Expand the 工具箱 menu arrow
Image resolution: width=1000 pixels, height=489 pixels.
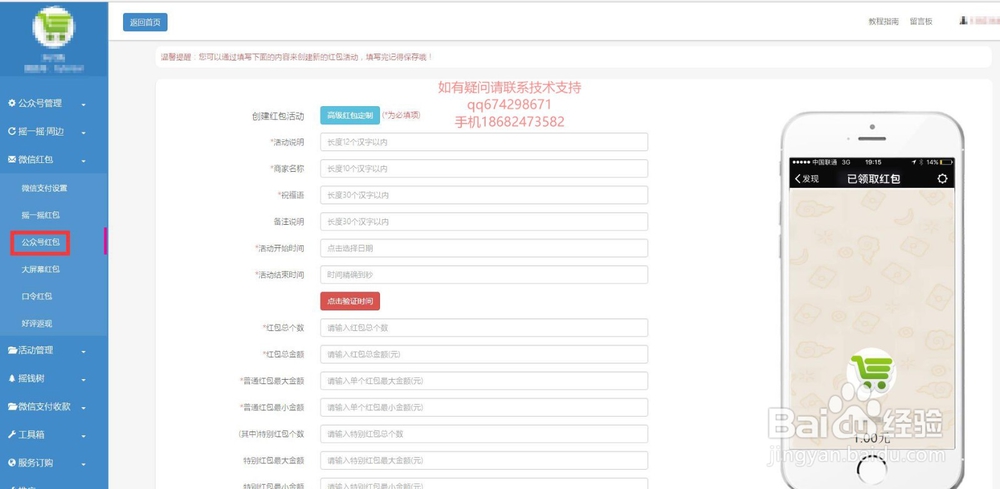click(x=84, y=436)
